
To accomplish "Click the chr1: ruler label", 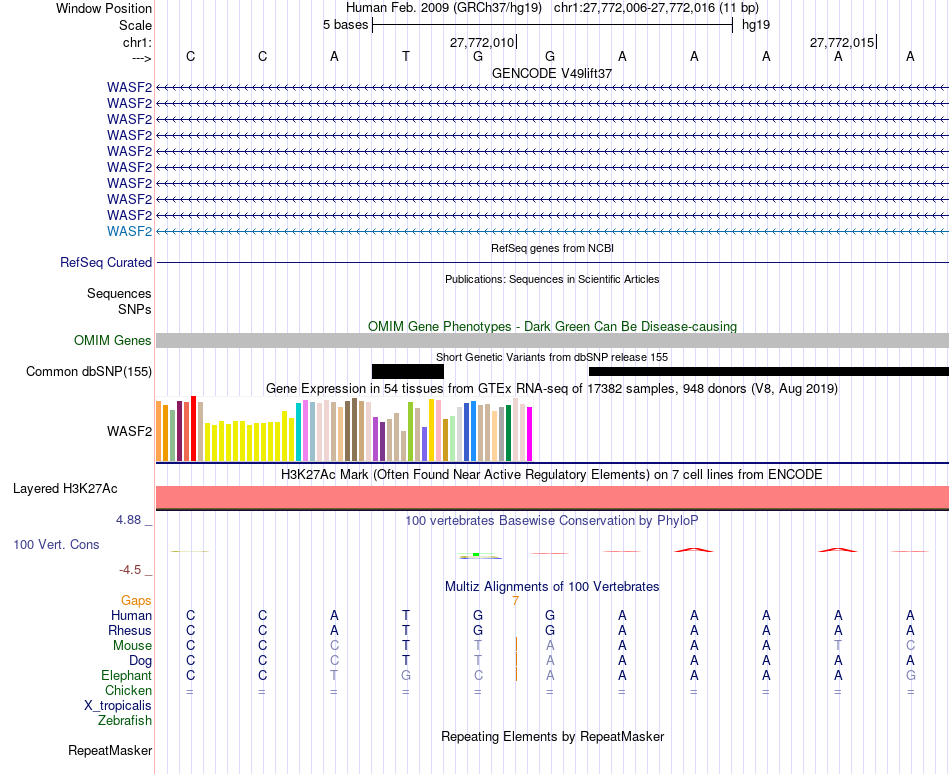I will (x=138, y=42).
